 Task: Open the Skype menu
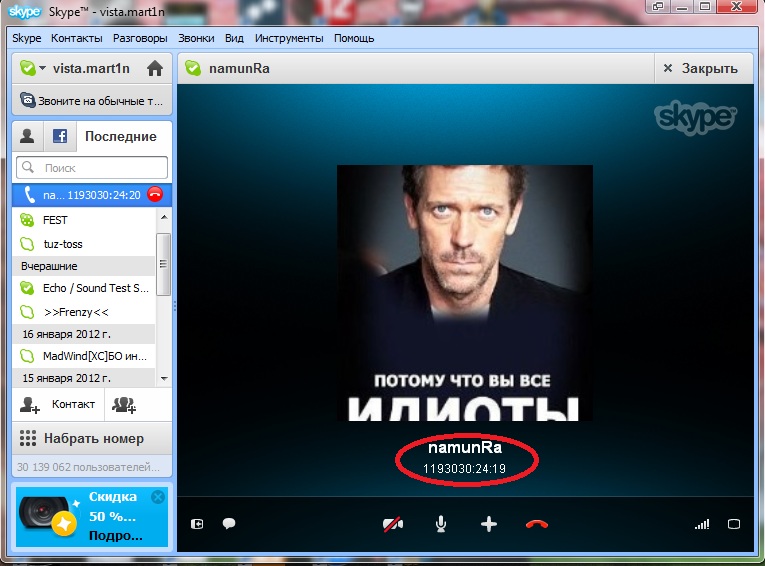pos(26,38)
